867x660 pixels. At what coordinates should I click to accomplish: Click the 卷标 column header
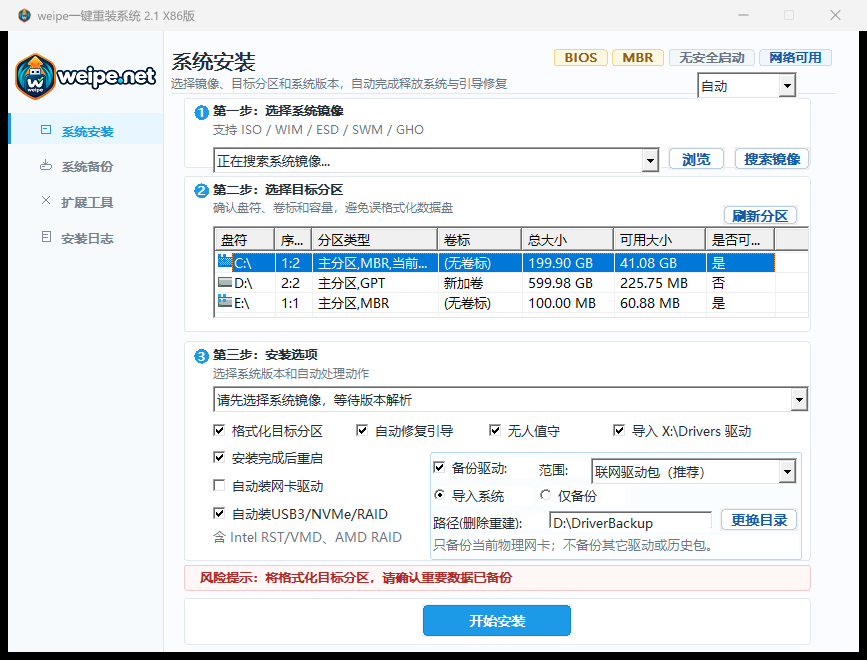[479, 240]
